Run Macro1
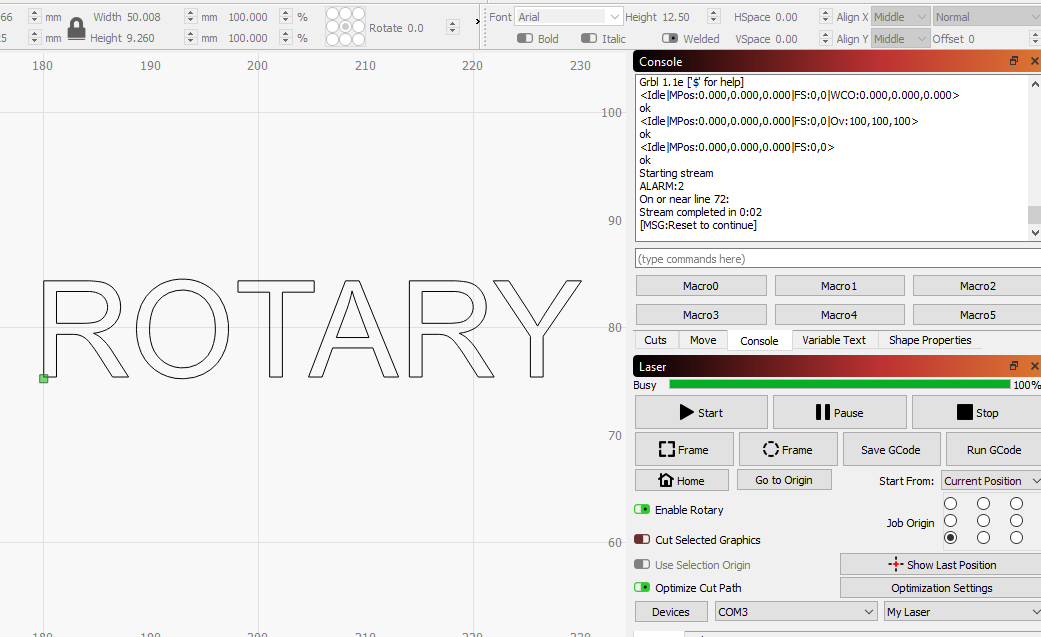 839,286
